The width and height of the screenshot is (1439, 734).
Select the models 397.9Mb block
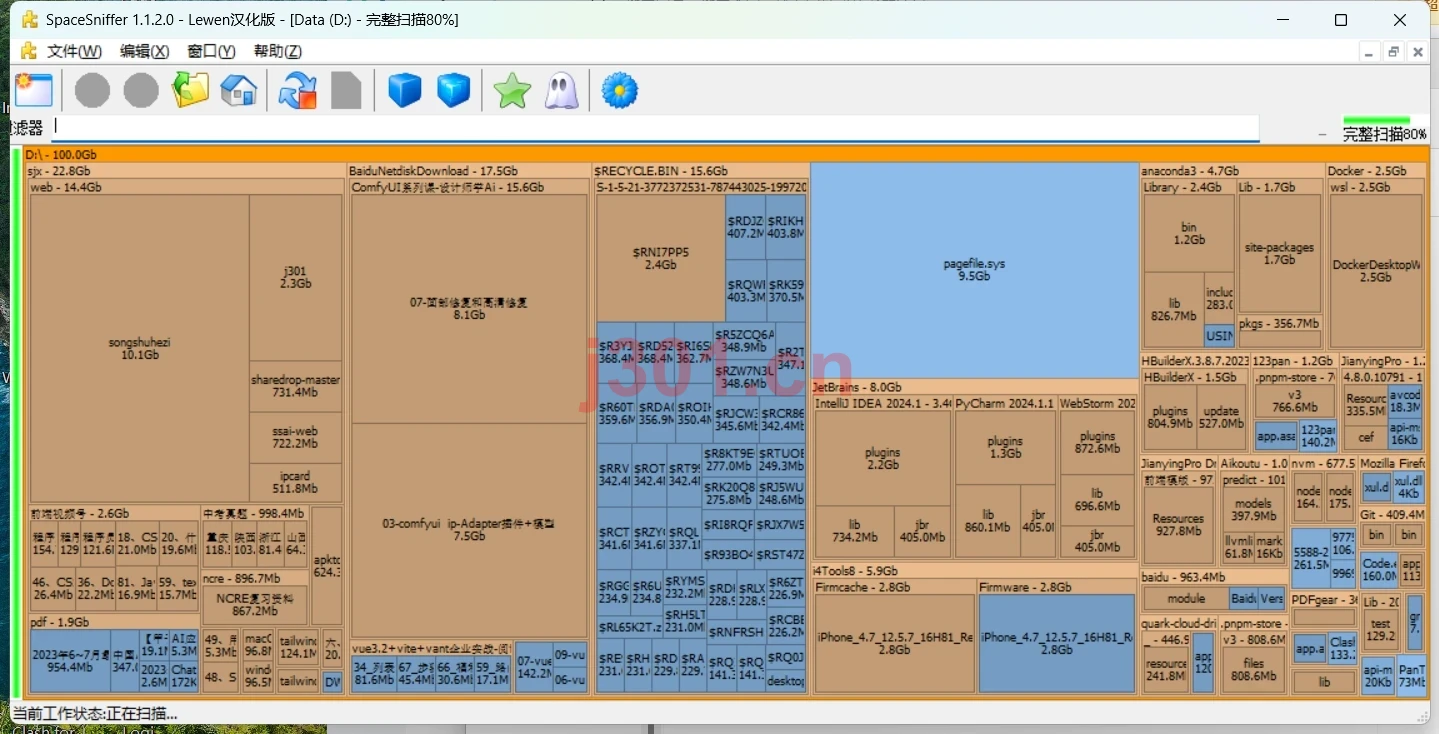tap(1253, 510)
